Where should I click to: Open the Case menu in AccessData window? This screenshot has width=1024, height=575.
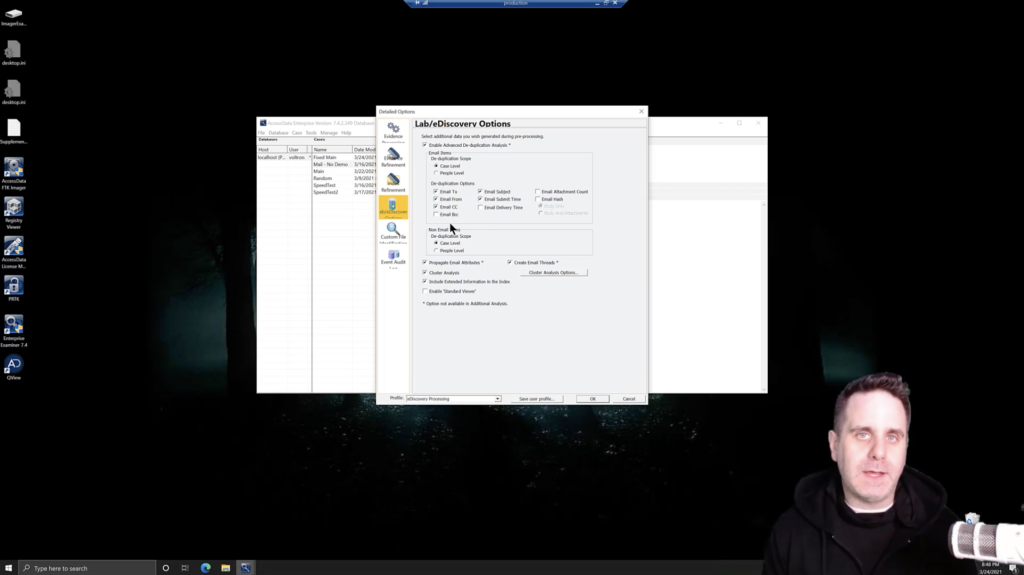(297, 133)
